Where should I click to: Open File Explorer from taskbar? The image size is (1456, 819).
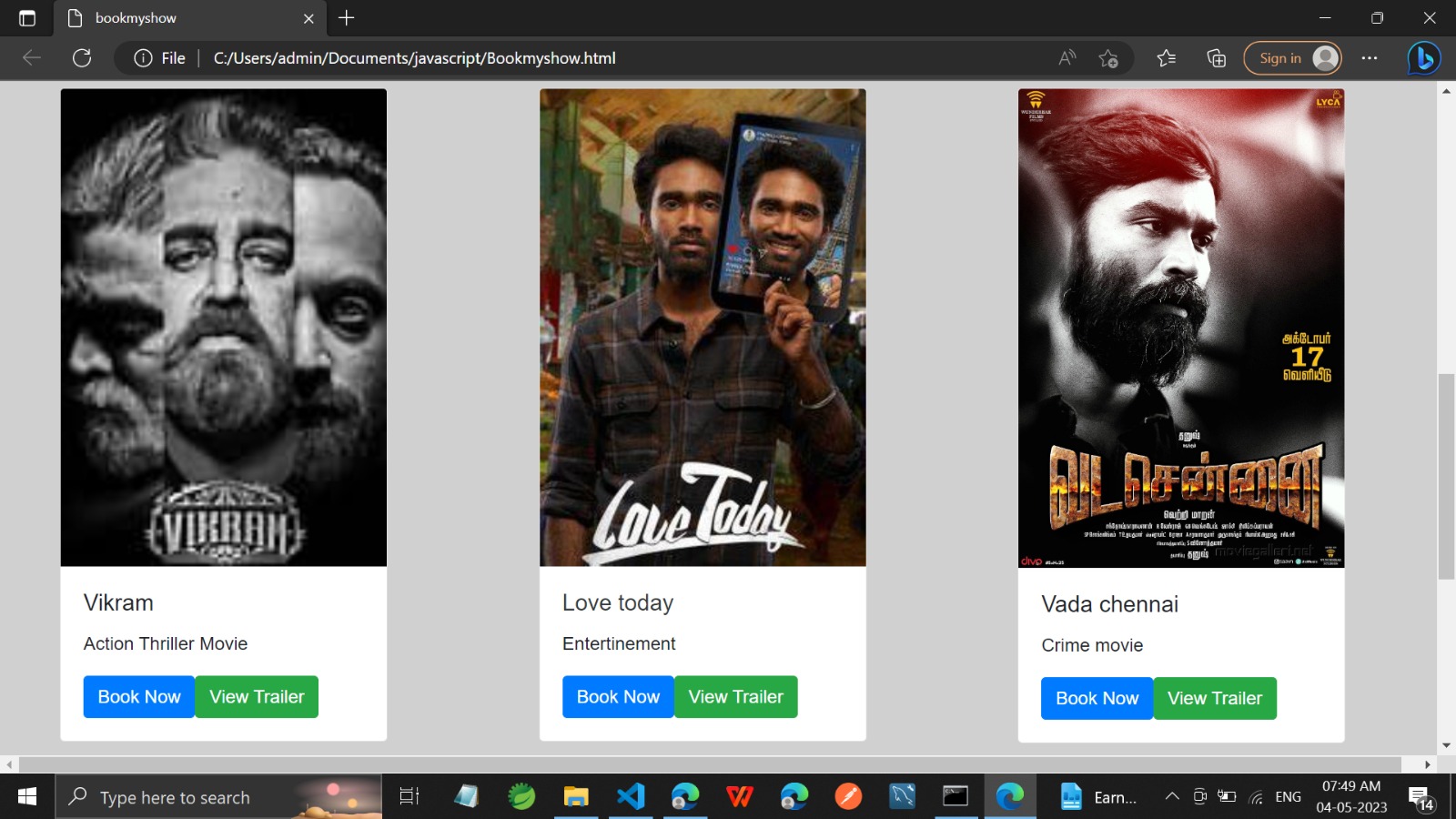(576, 797)
